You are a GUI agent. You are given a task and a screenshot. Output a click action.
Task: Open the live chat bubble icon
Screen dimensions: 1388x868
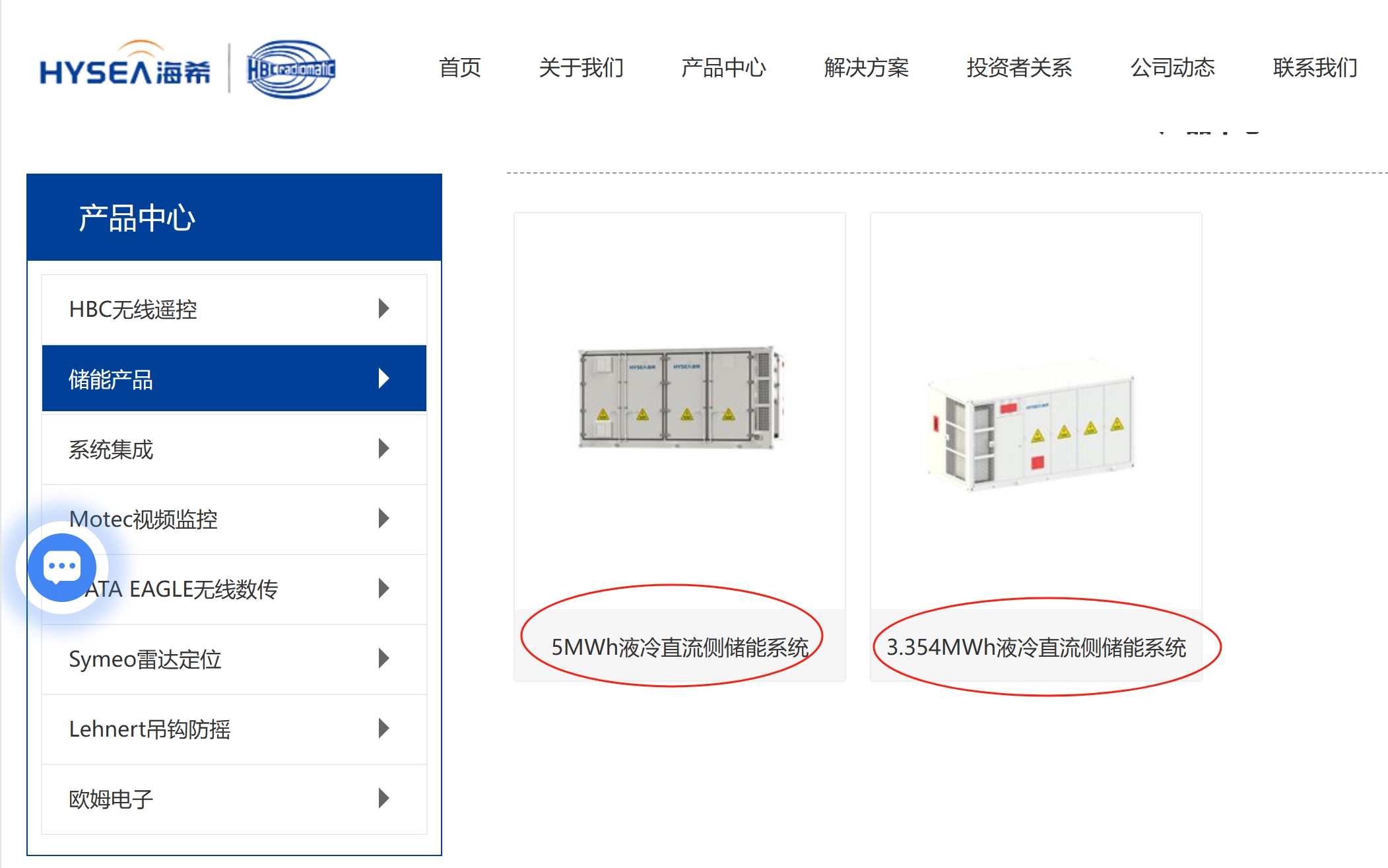click(x=62, y=567)
